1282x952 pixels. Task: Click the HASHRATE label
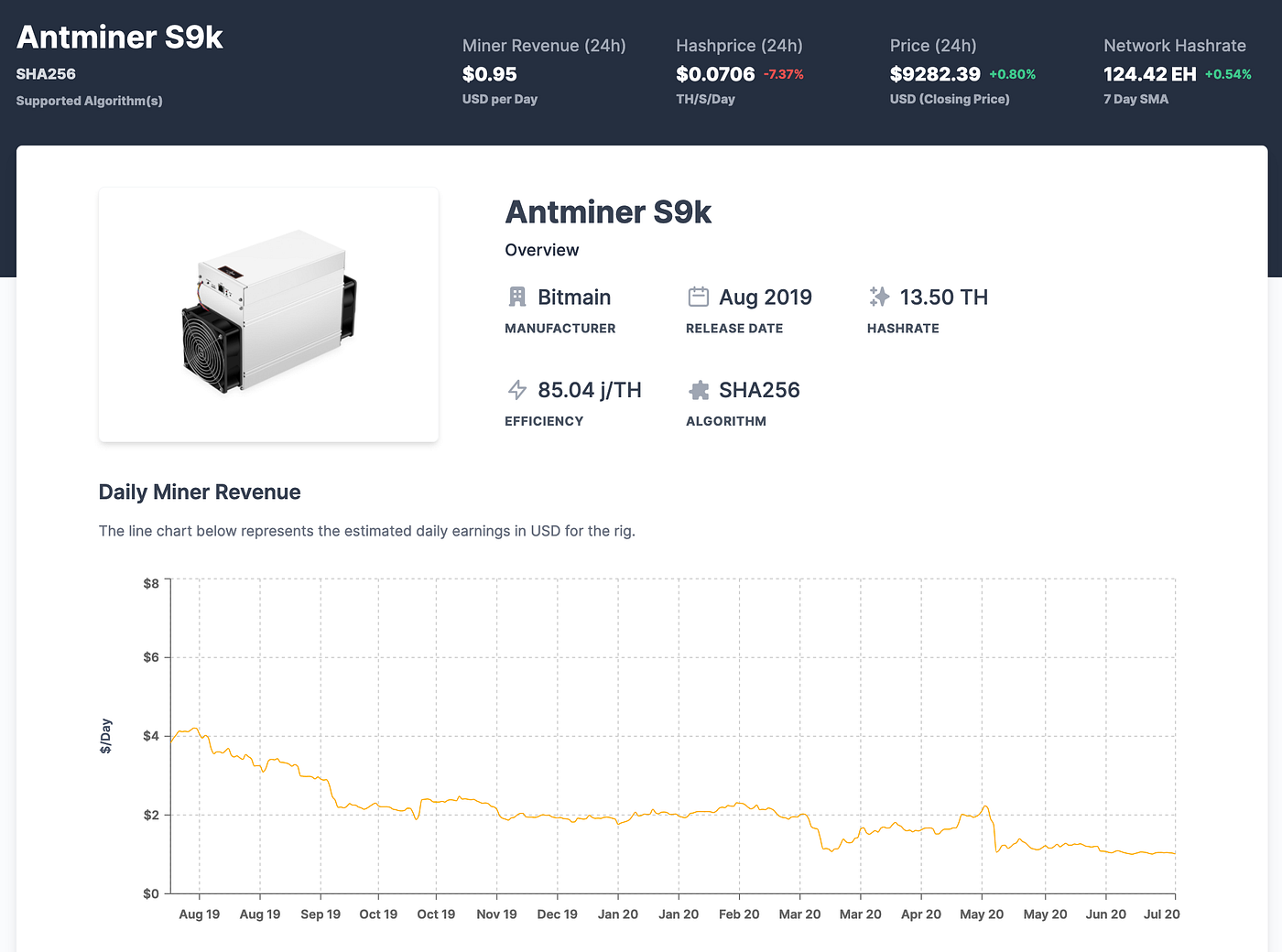(x=903, y=329)
